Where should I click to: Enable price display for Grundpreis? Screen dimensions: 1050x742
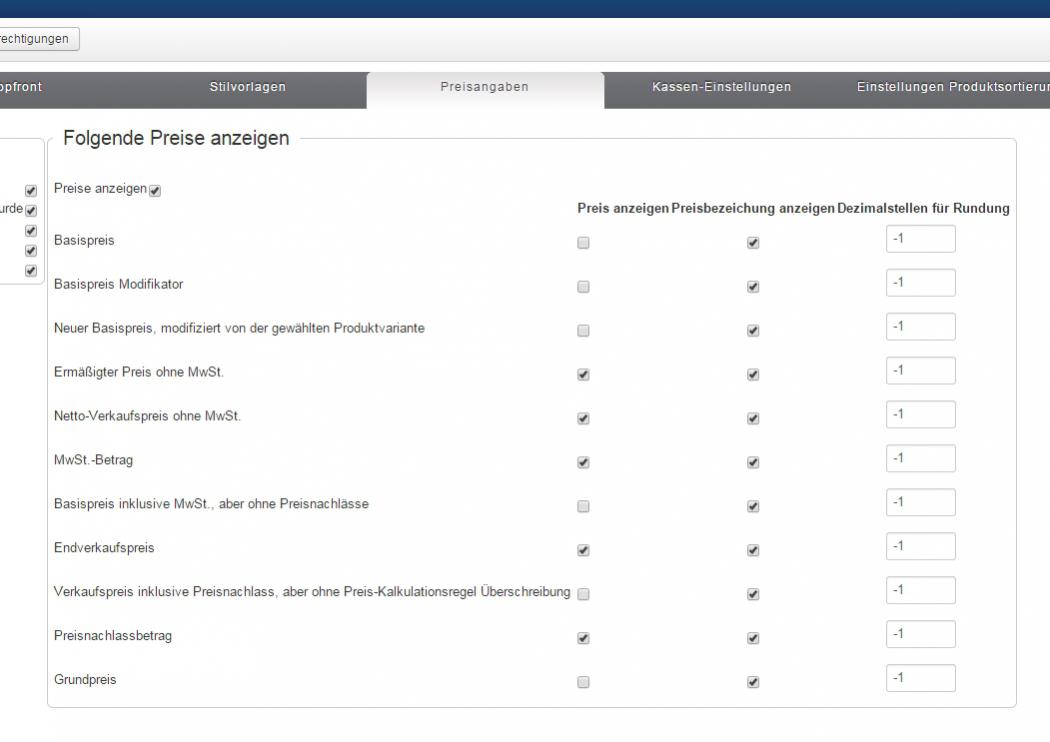coord(584,682)
